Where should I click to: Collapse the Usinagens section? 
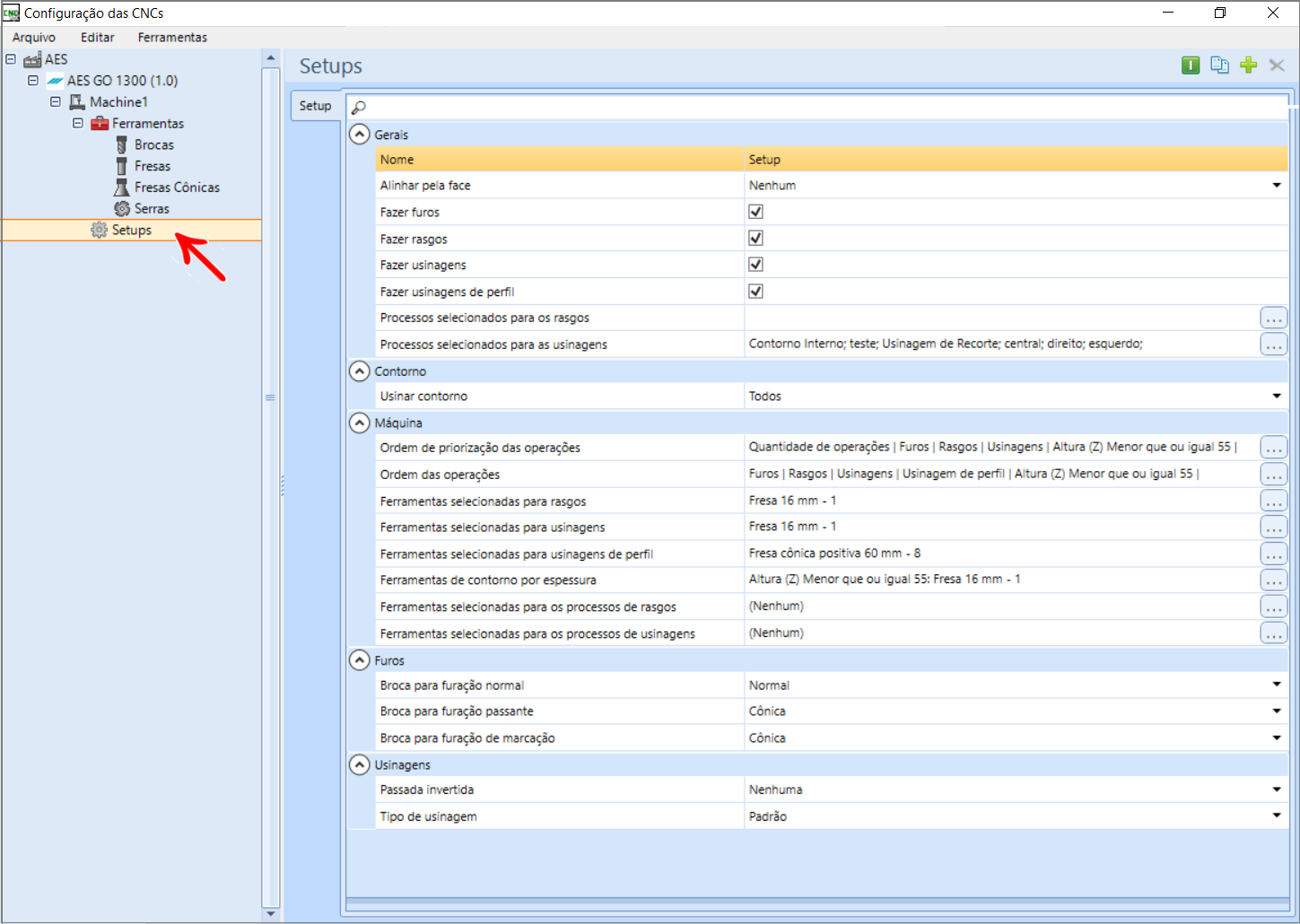[x=359, y=765]
